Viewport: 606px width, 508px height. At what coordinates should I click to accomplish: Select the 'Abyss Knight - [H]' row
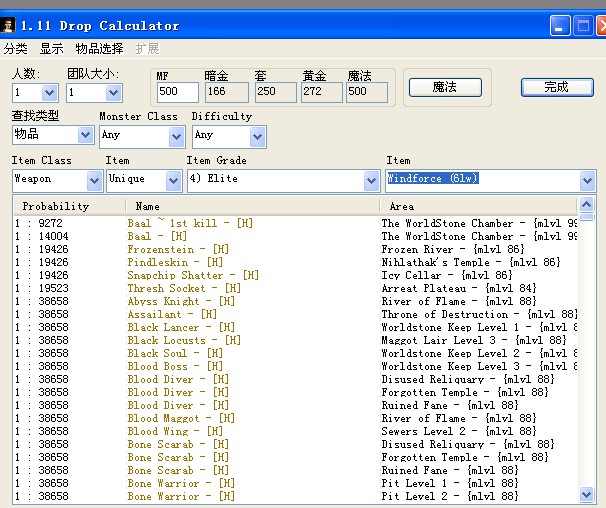(x=296, y=301)
